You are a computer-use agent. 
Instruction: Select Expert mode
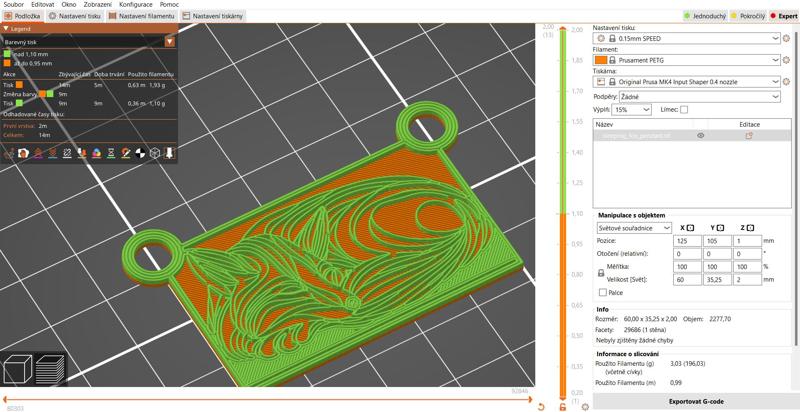(783, 16)
